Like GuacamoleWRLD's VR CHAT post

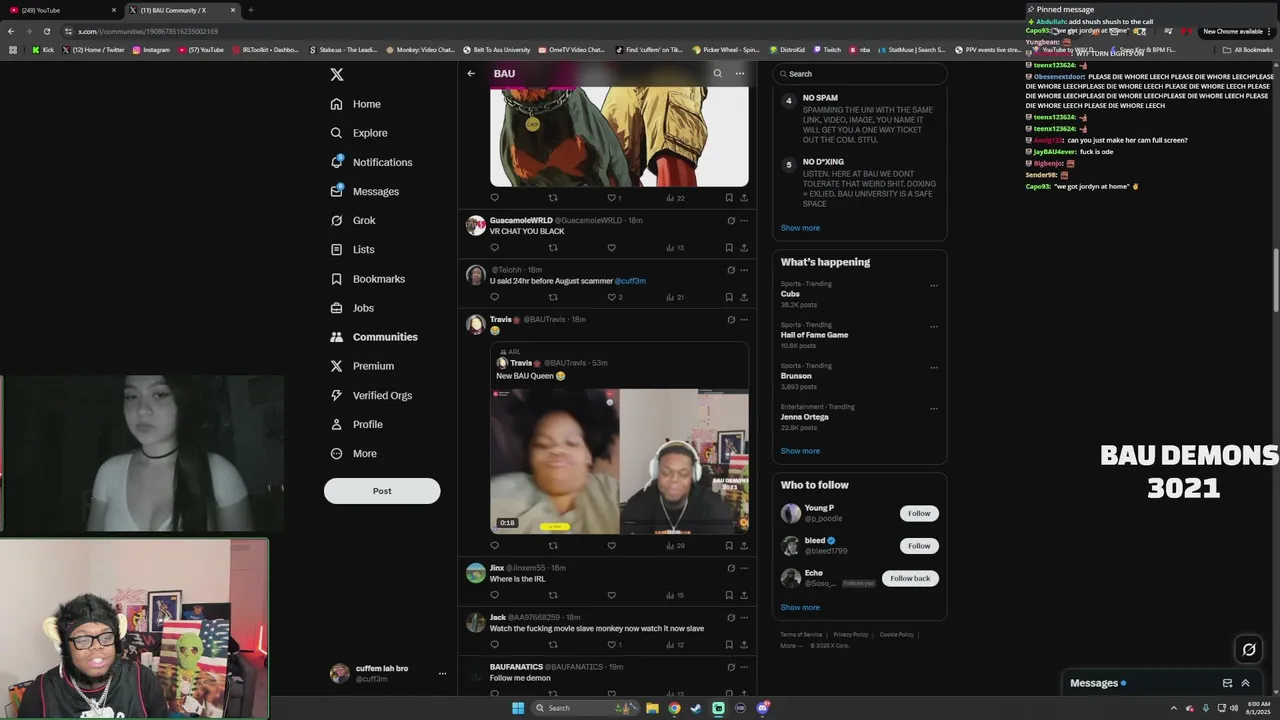[x=611, y=248]
